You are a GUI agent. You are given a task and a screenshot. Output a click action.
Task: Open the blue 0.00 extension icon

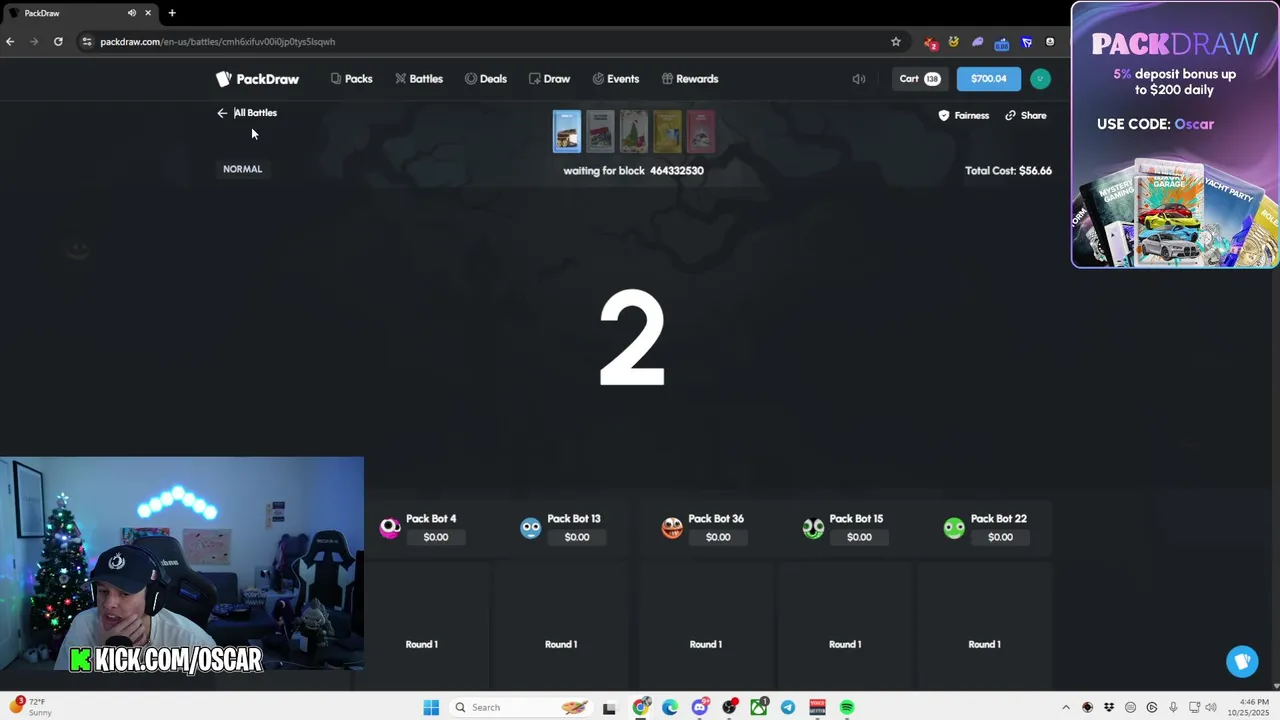tap(1002, 43)
